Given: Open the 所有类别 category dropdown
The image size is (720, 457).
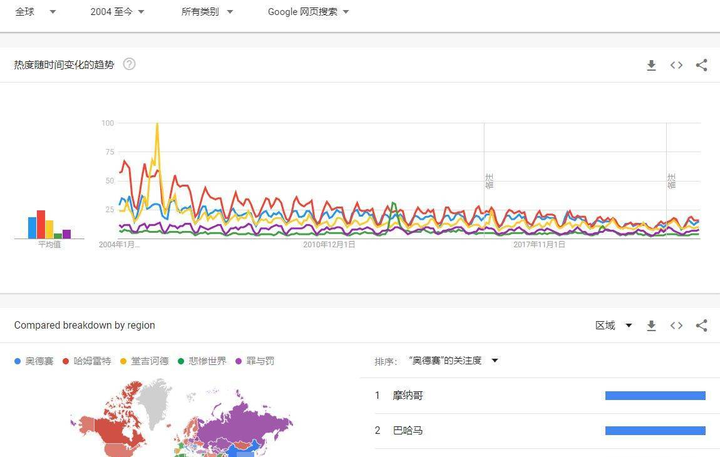Looking at the screenshot, I should 207,12.
